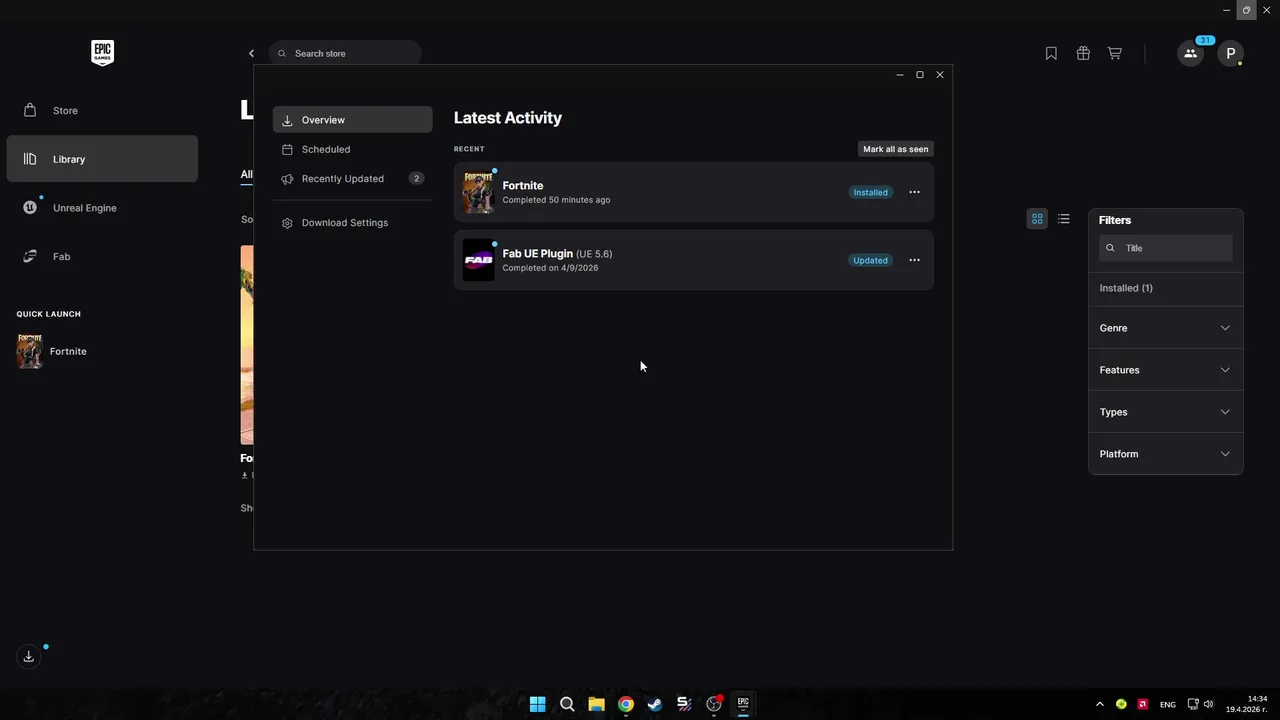Select the Scheduled tab
This screenshot has width=1280, height=720.
tap(352, 149)
